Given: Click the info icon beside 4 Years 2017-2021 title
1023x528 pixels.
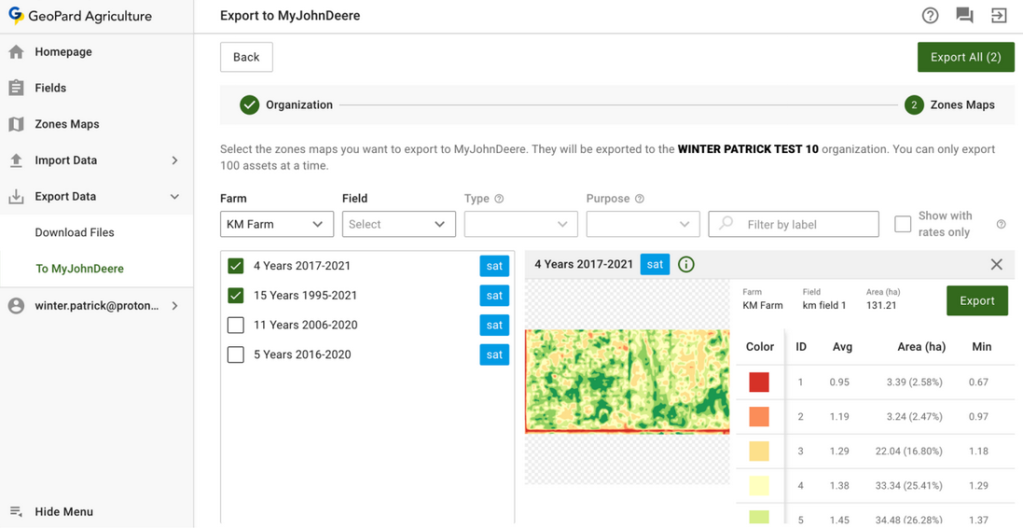Looking at the screenshot, I should click(x=686, y=265).
